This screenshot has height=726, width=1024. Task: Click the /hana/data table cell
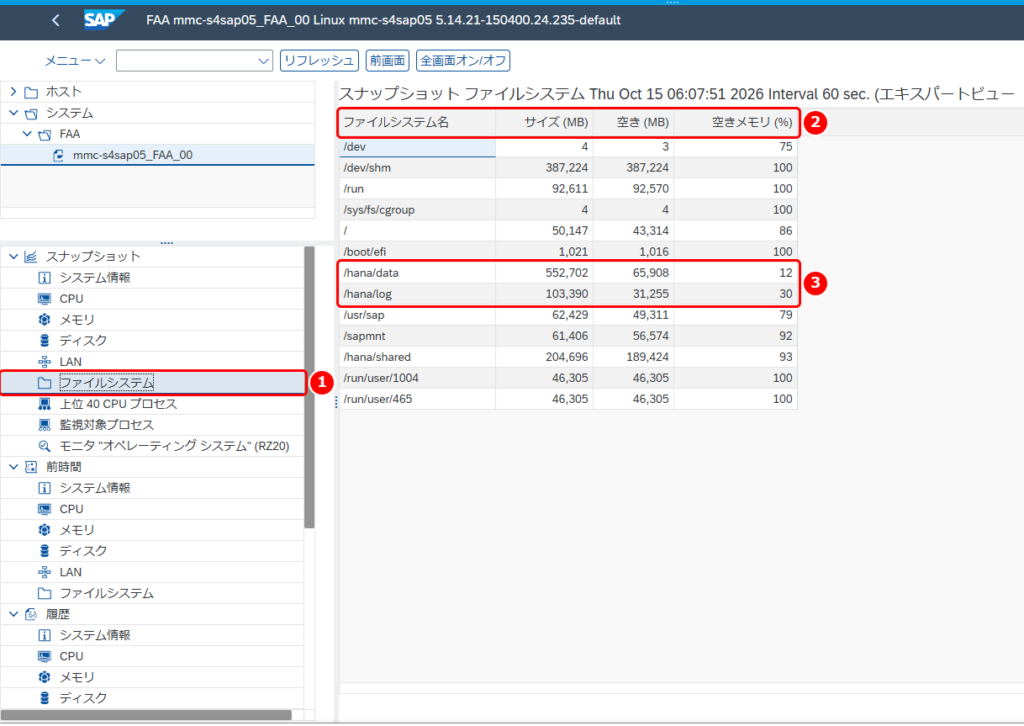pos(417,273)
